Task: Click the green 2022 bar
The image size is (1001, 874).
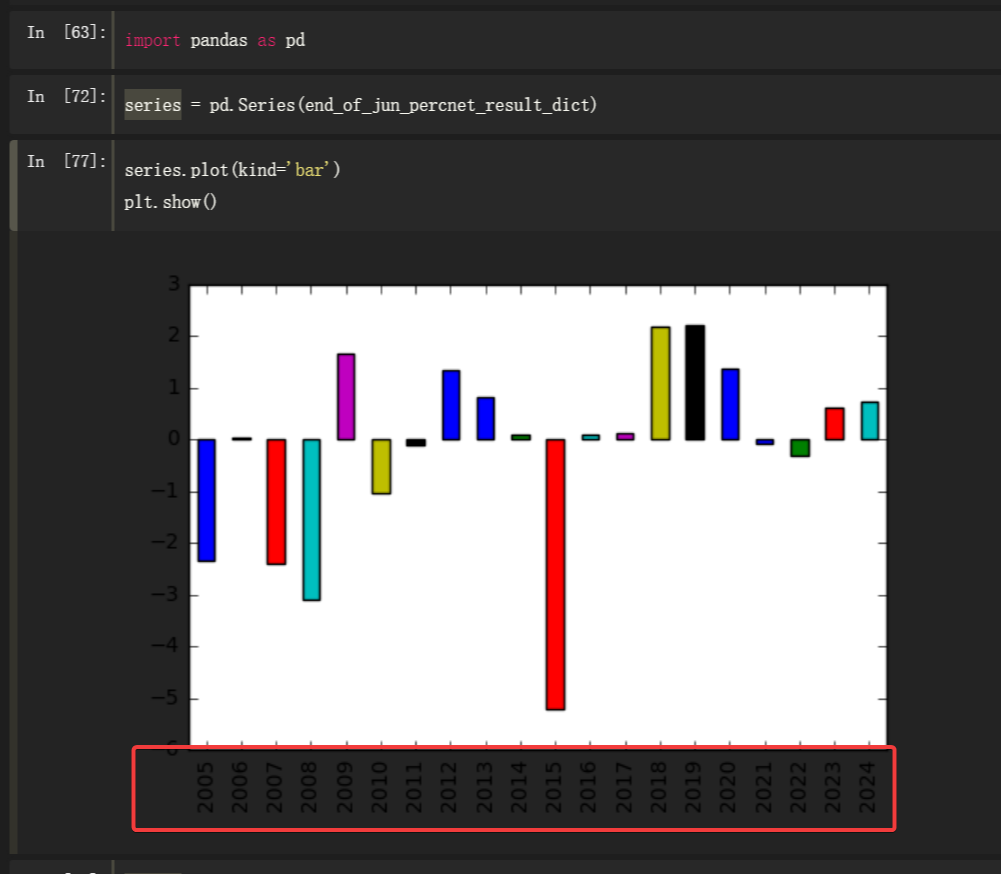Action: 800,448
